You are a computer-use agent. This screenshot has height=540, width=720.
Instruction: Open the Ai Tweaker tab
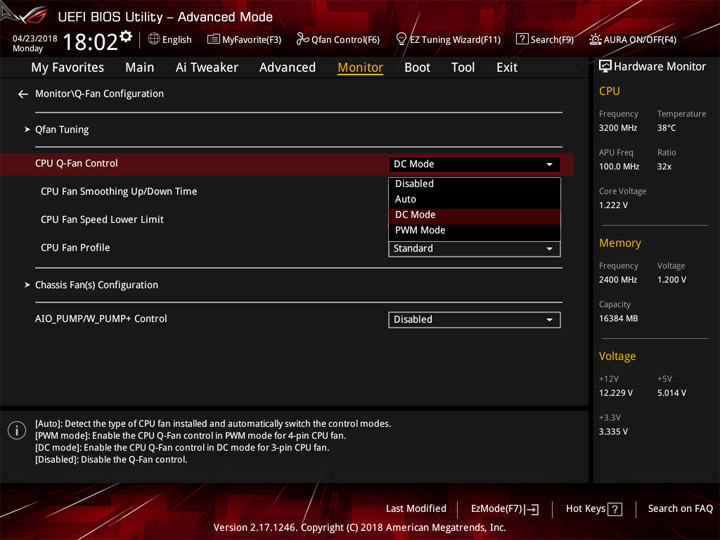tap(207, 68)
